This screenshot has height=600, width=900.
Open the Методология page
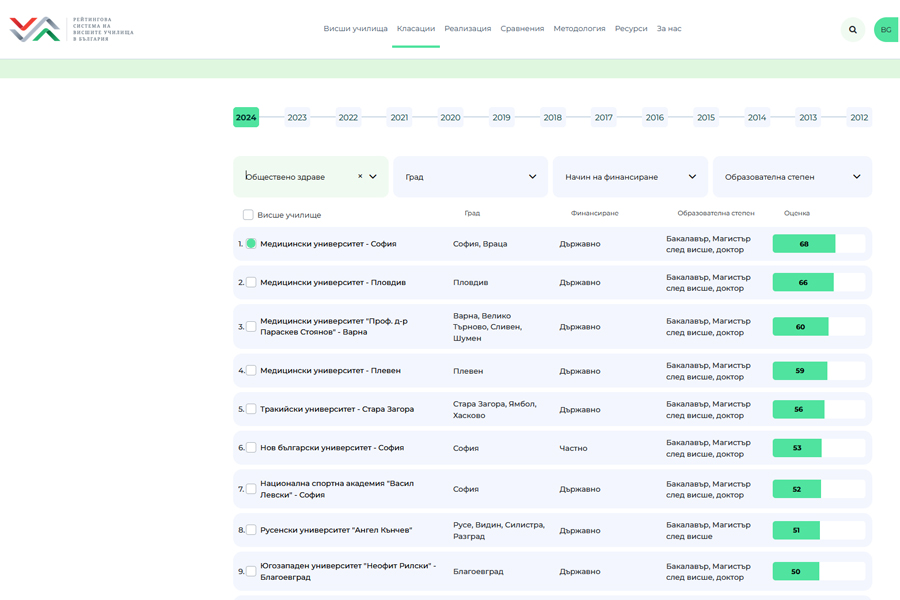(579, 29)
